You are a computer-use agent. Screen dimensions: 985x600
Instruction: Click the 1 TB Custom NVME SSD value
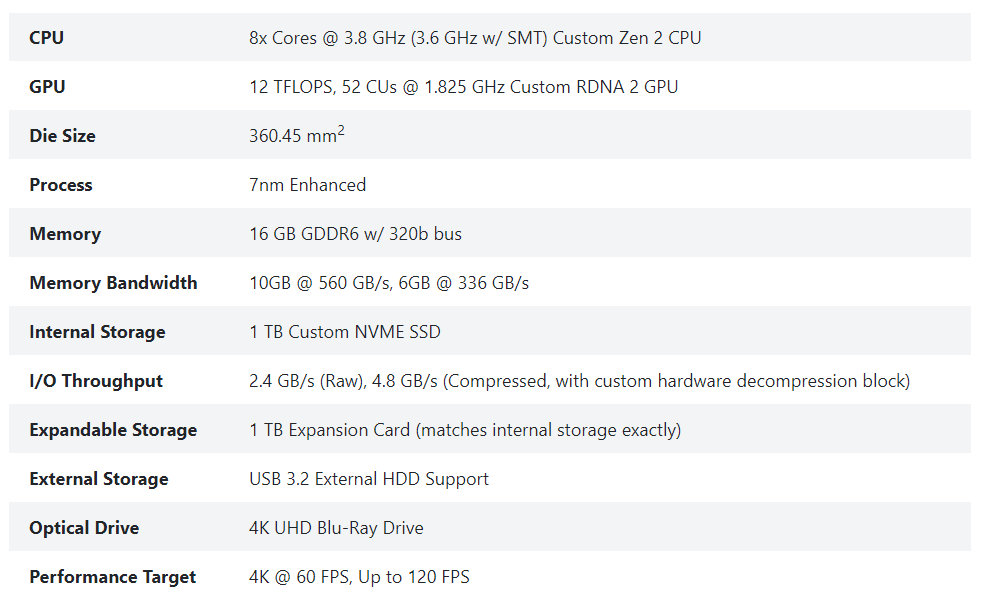344,332
